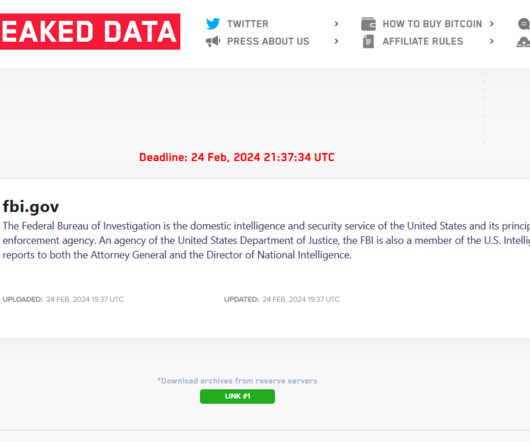Viewport: 530px width, 442px height.
Task: Click the UPLOADED date stamp
Action: [x=63, y=299]
